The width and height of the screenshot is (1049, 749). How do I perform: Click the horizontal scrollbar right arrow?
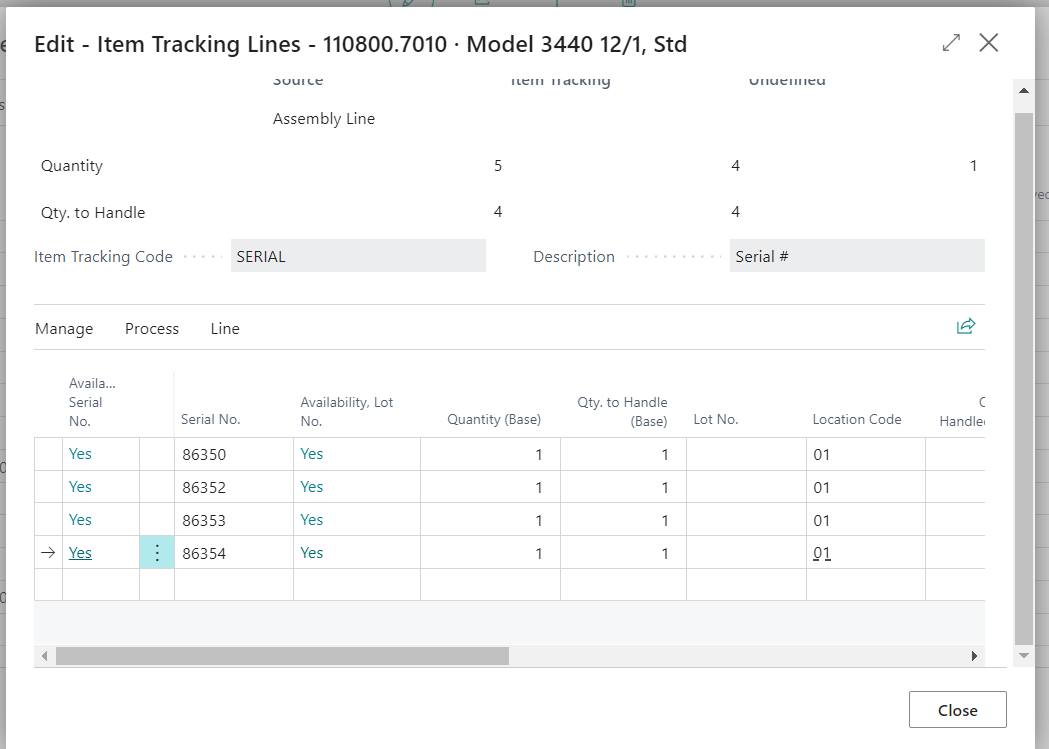[x=974, y=656]
